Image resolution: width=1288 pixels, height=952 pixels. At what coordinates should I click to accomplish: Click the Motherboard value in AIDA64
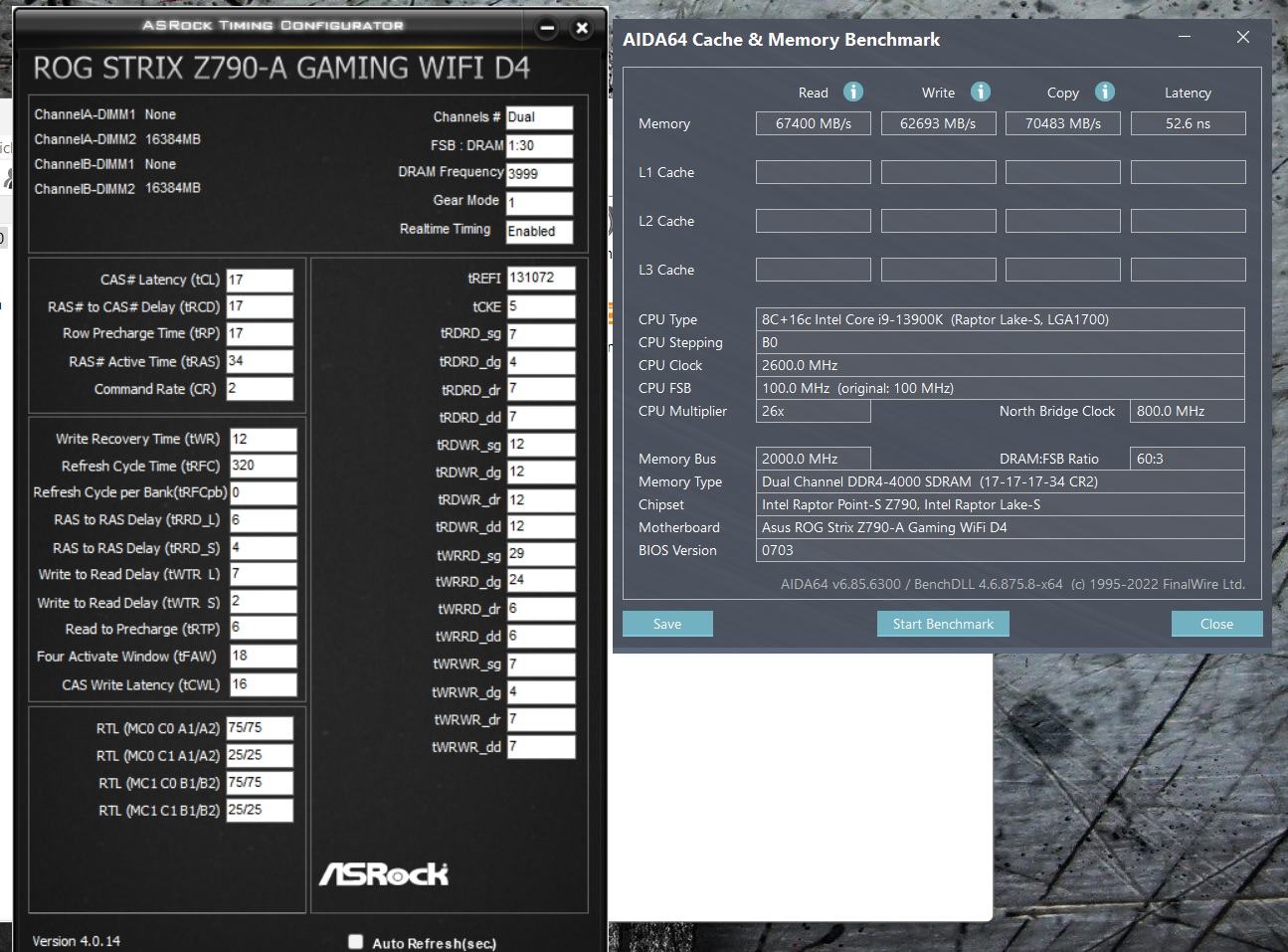click(x=1001, y=527)
